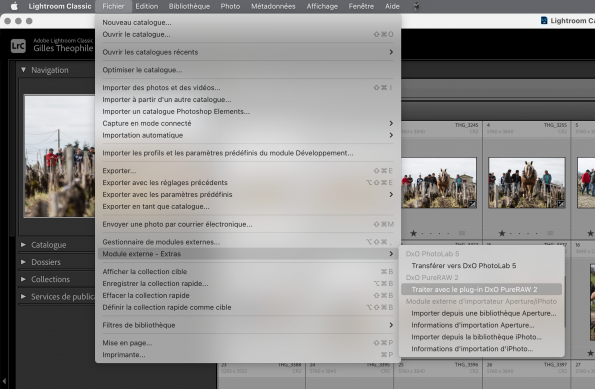Expand the Services de publication panel

[24, 296]
